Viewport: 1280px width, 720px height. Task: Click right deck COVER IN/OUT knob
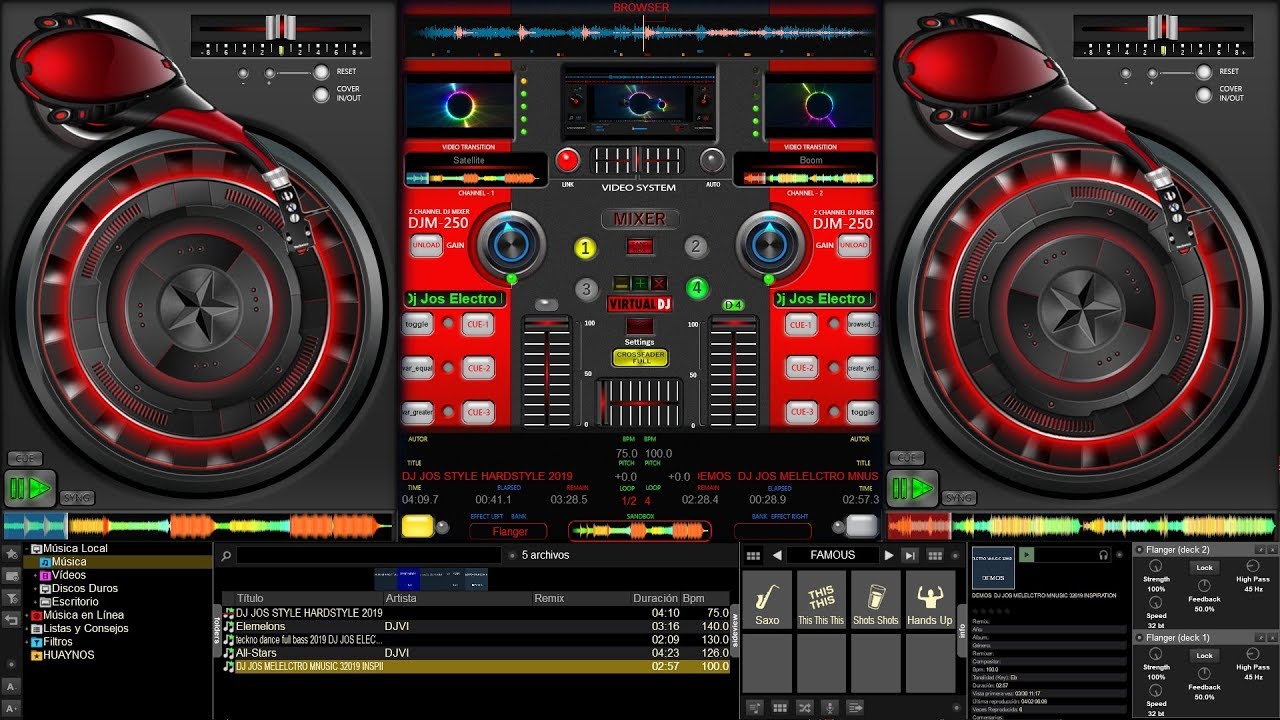[x=1203, y=95]
